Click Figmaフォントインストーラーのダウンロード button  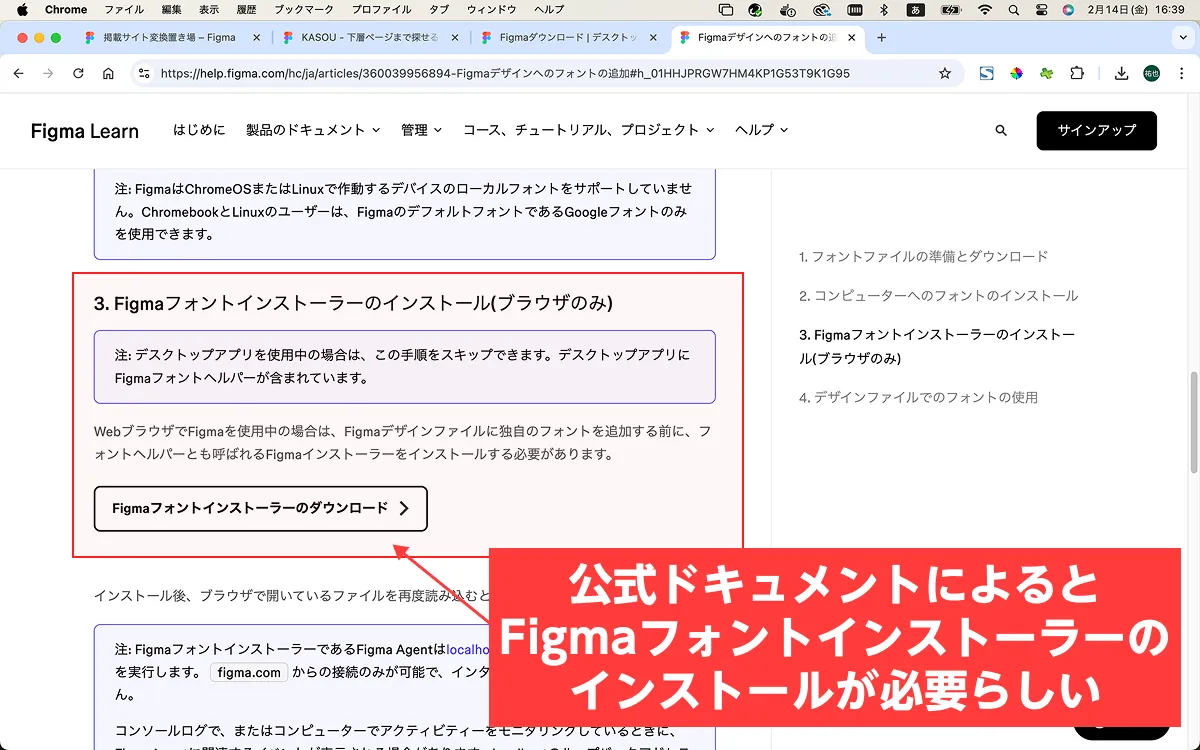point(260,508)
